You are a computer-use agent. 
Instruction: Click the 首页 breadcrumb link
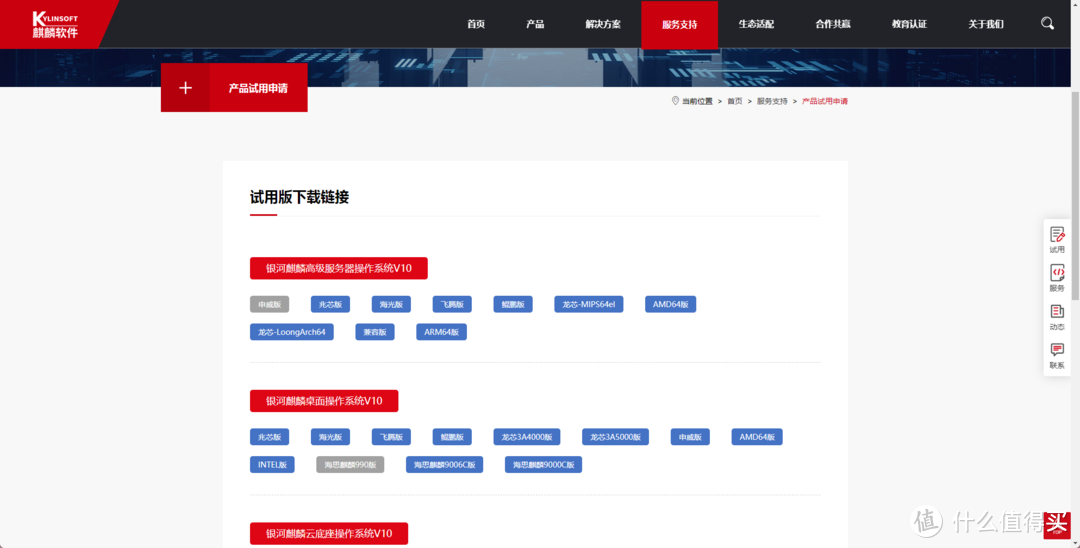734,101
